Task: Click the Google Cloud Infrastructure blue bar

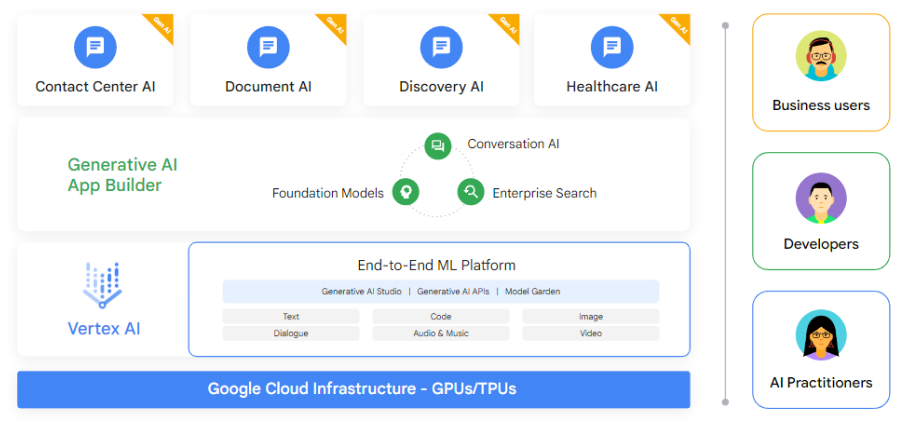Action: pyautogui.click(x=353, y=389)
